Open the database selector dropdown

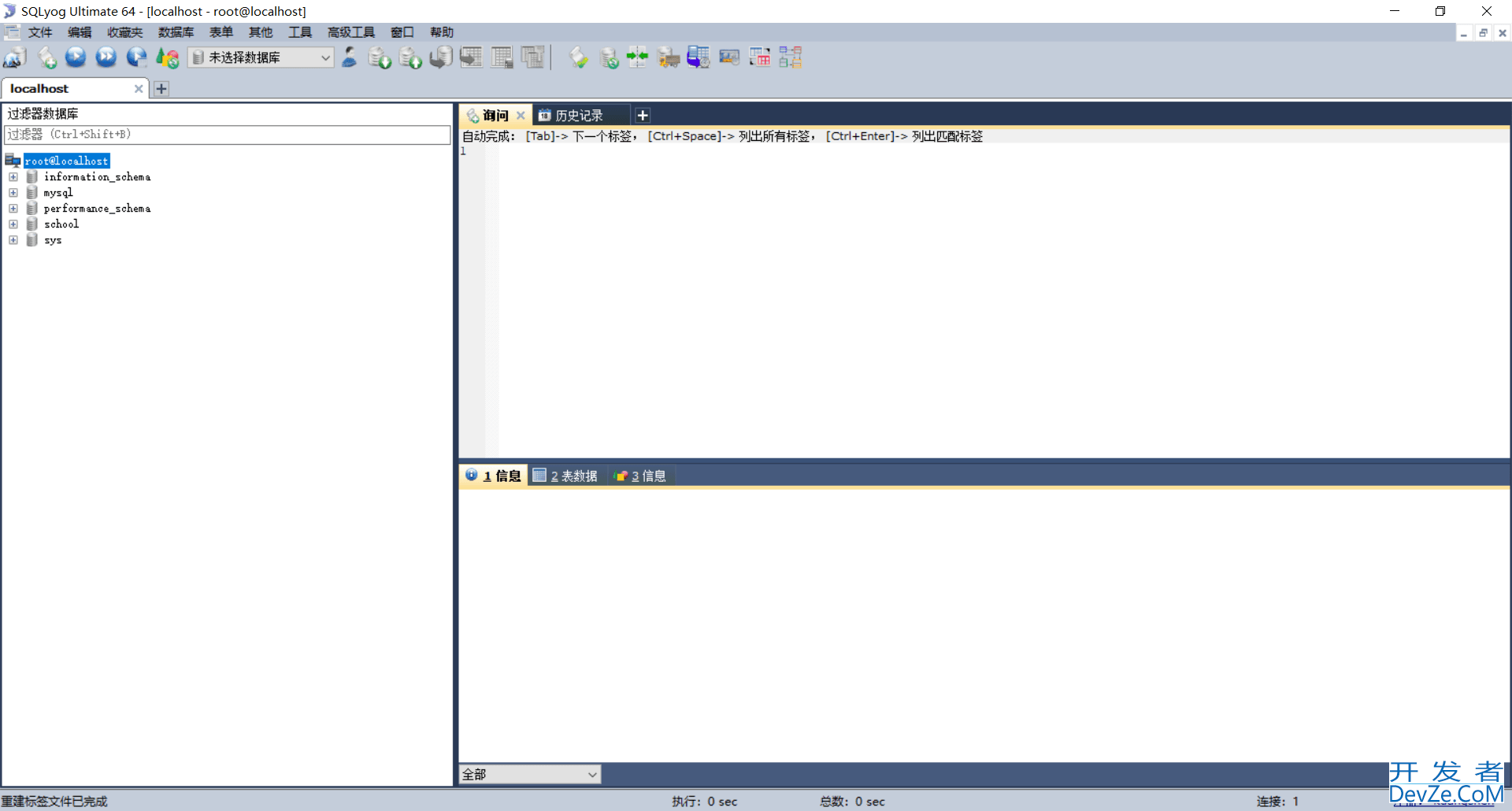pos(261,57)
